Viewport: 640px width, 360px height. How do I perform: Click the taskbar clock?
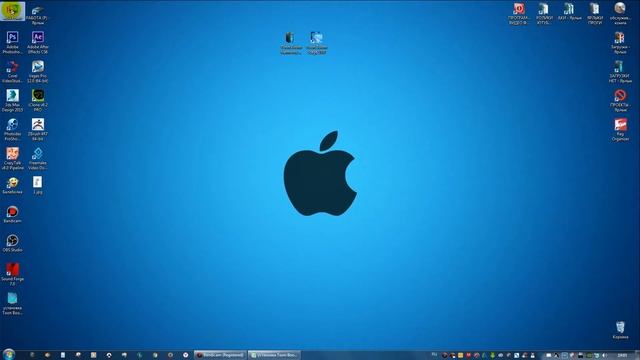[x=622, y=355]
